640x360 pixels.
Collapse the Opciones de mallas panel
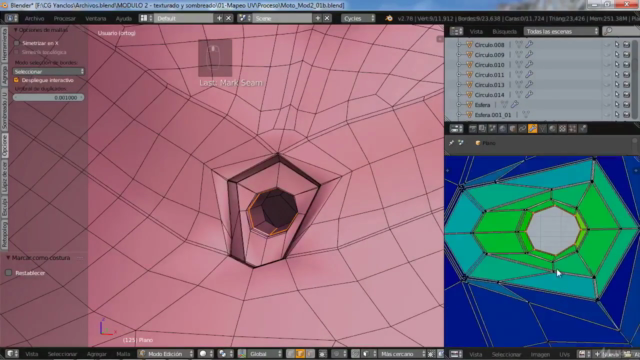[16, 30]
